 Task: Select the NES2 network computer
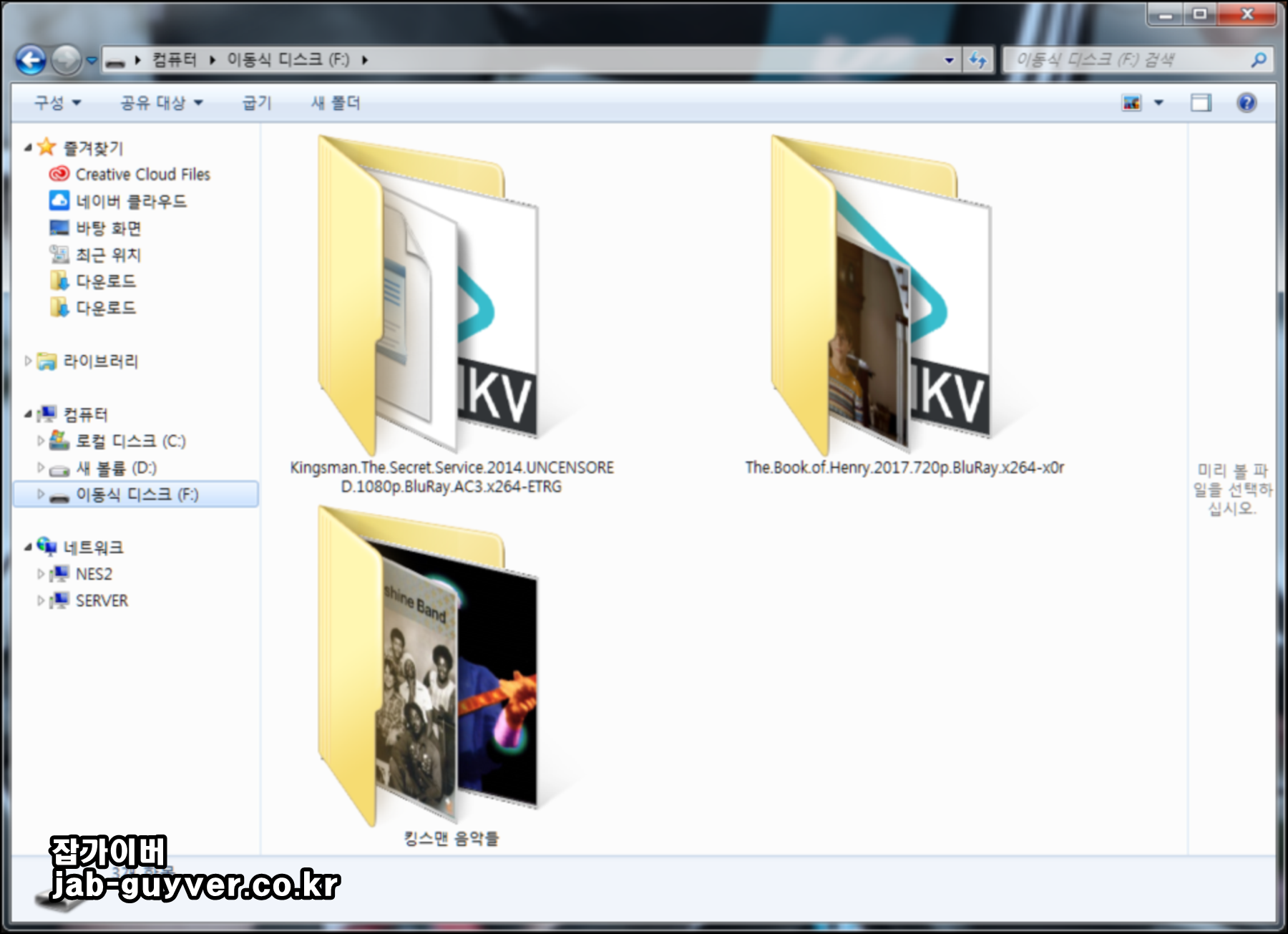click(96, 573)
